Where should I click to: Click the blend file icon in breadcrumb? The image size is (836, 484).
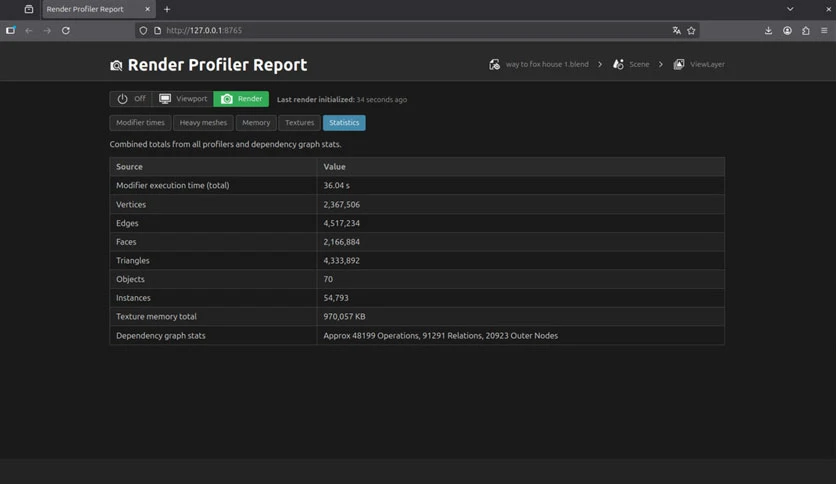click(495, 64)
